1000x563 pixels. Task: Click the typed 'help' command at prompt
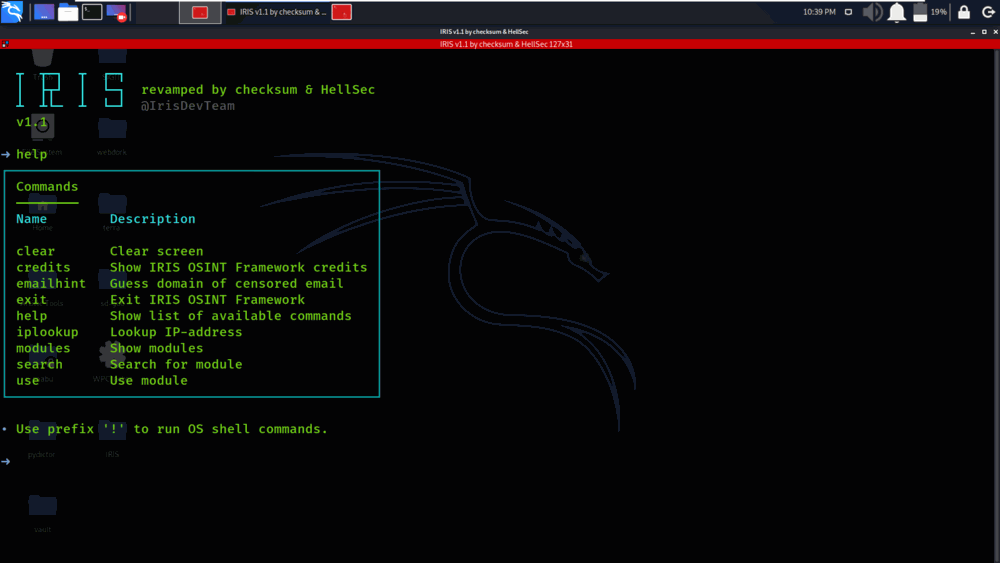32,154
